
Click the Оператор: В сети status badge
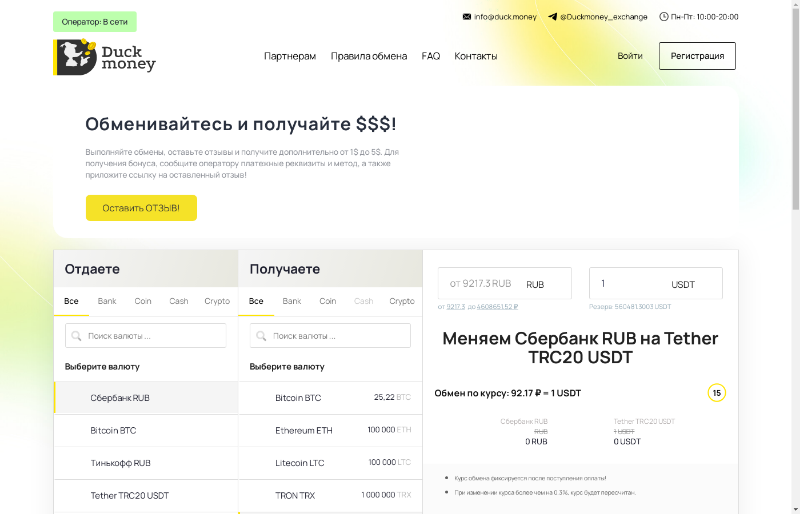click(94, 22)
